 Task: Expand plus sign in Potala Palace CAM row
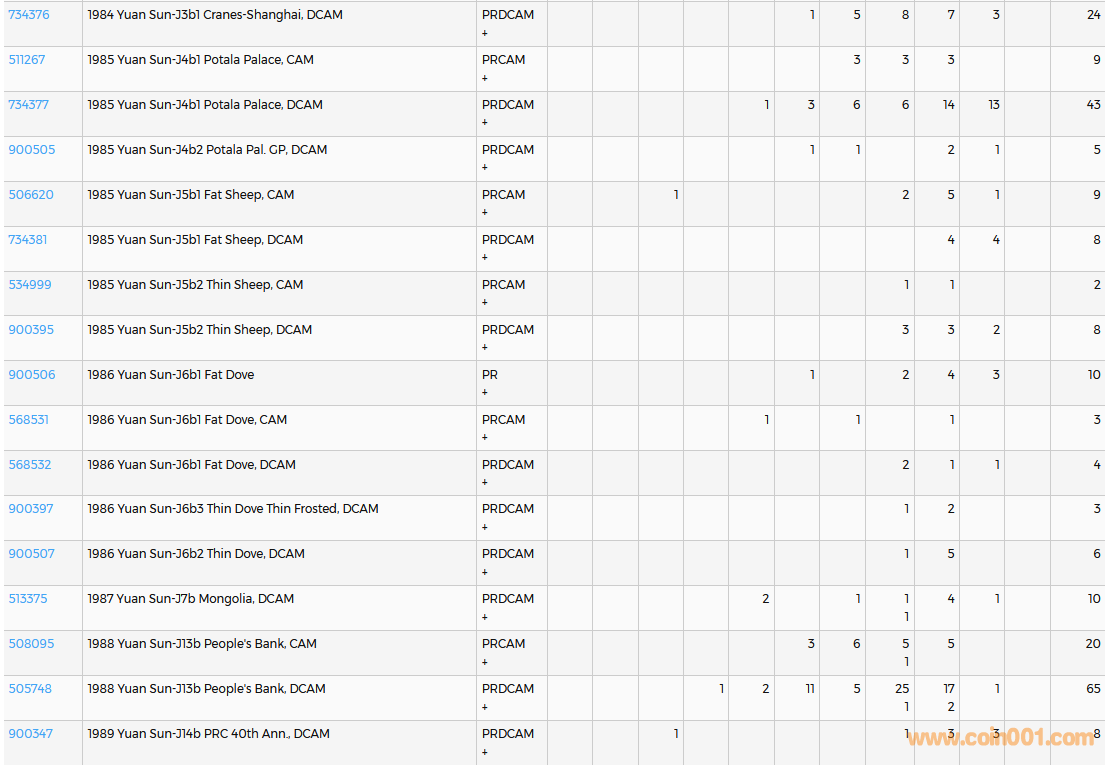click(x=485, y=78)
